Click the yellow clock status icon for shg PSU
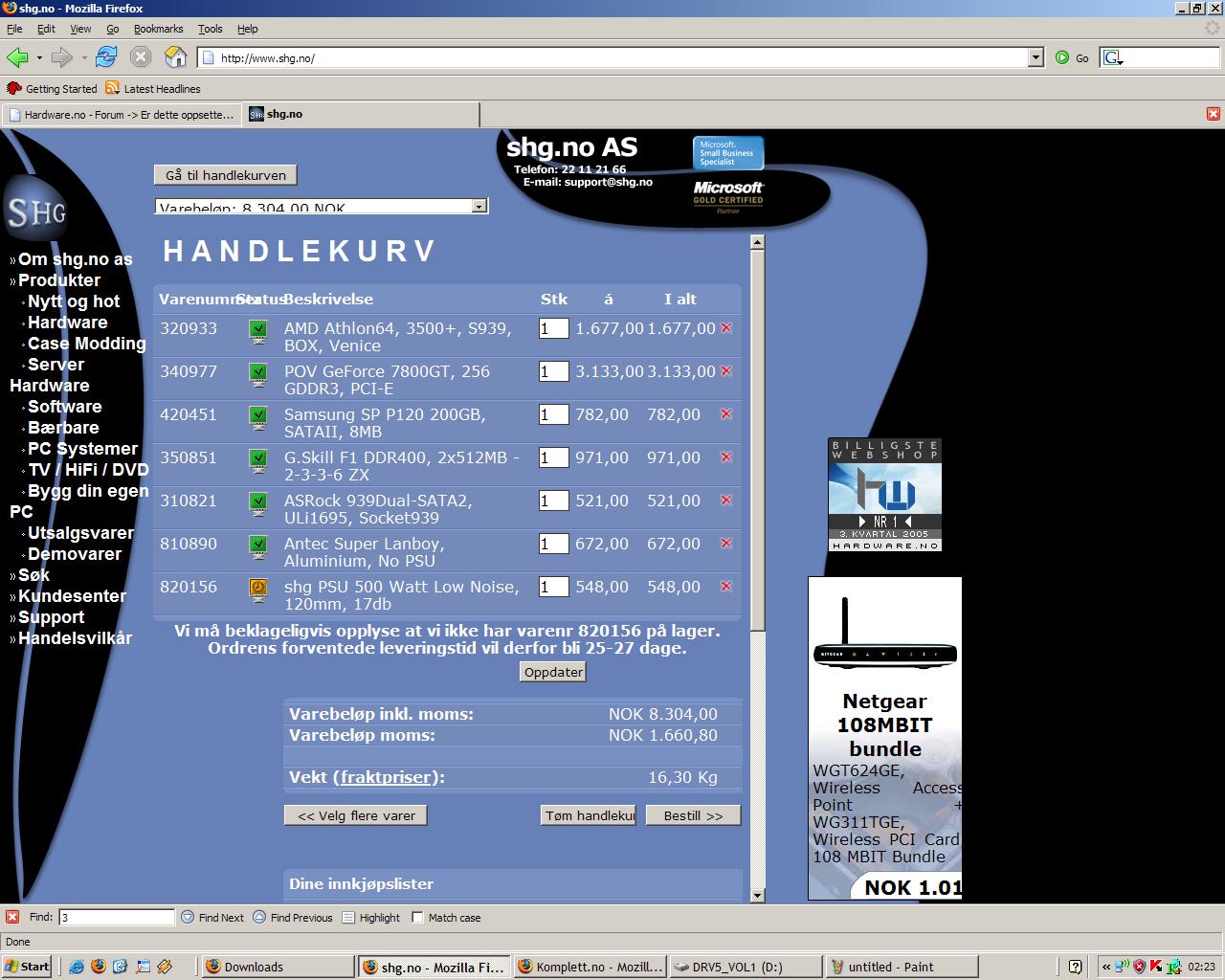The height and width of the screenshot is (980, 1225). [x=258, y=590]
